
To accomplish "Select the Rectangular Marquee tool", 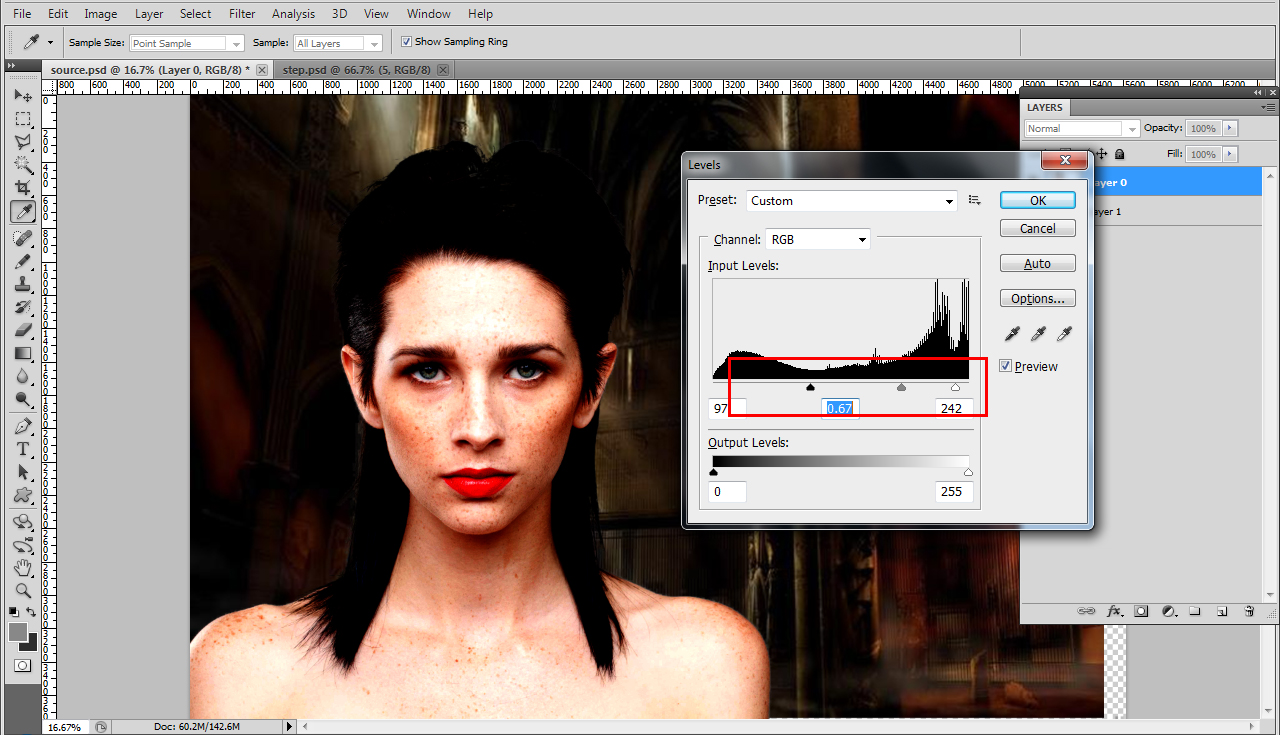I will tap(23, 119).
